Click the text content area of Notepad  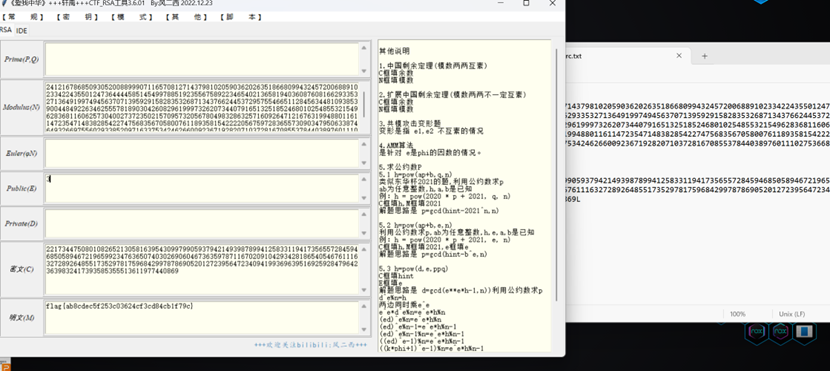[x=698, y=193]
